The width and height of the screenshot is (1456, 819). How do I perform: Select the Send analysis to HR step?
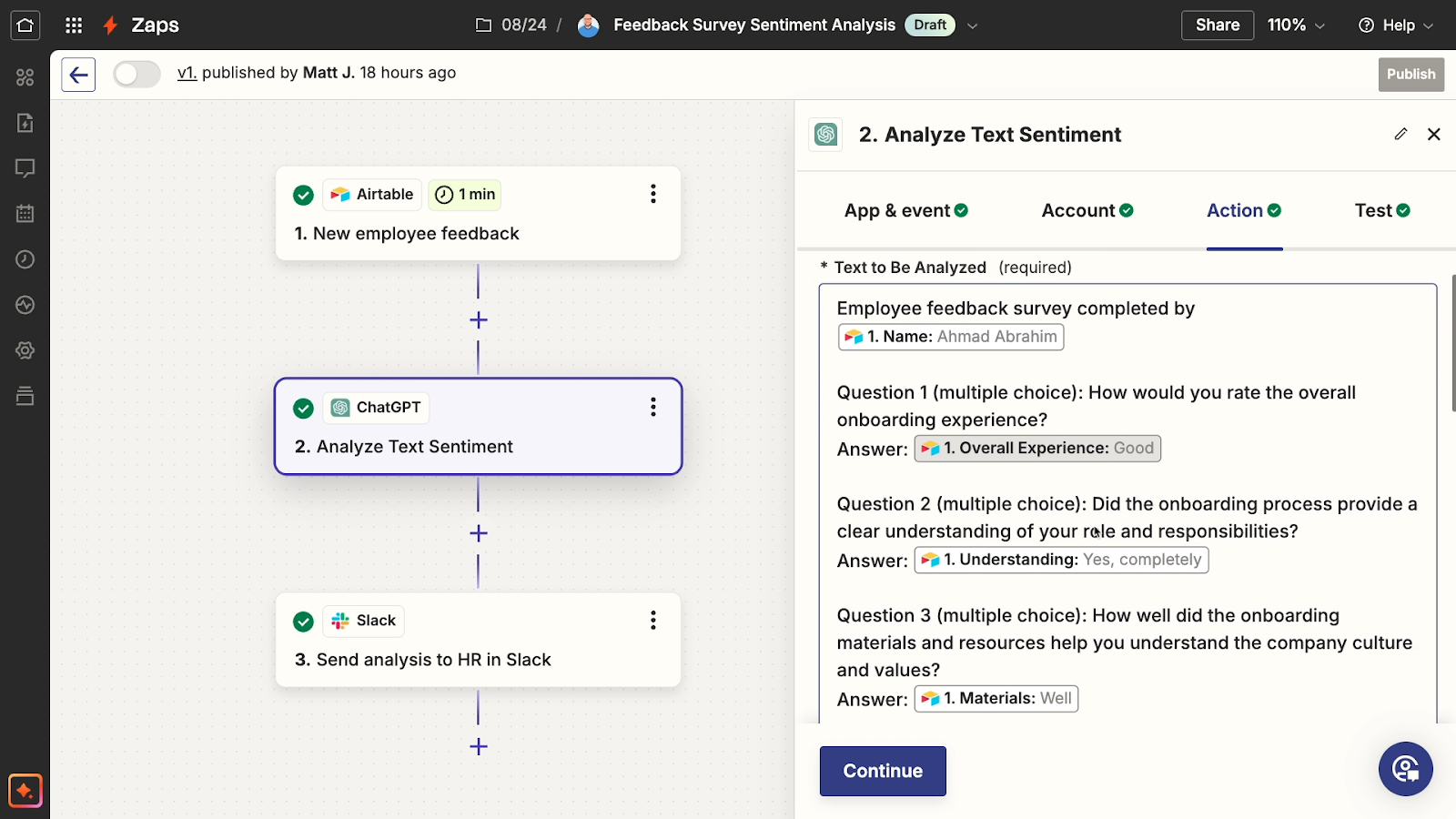pyautogui.click(x=478, y=640)
